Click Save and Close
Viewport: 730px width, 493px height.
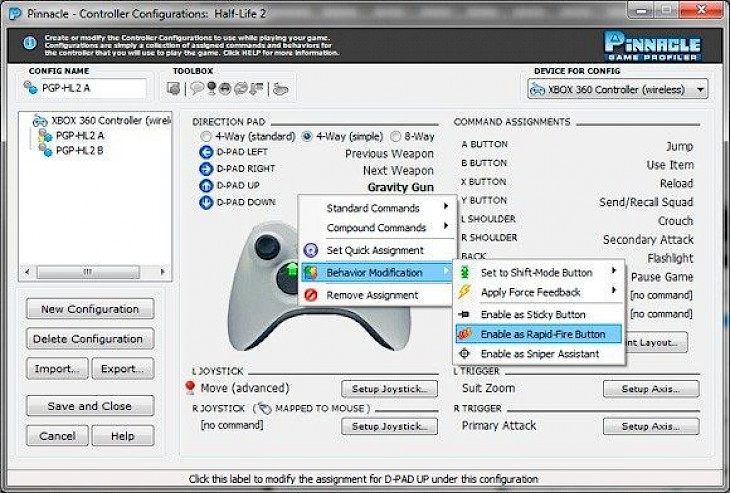pos(90,406)
